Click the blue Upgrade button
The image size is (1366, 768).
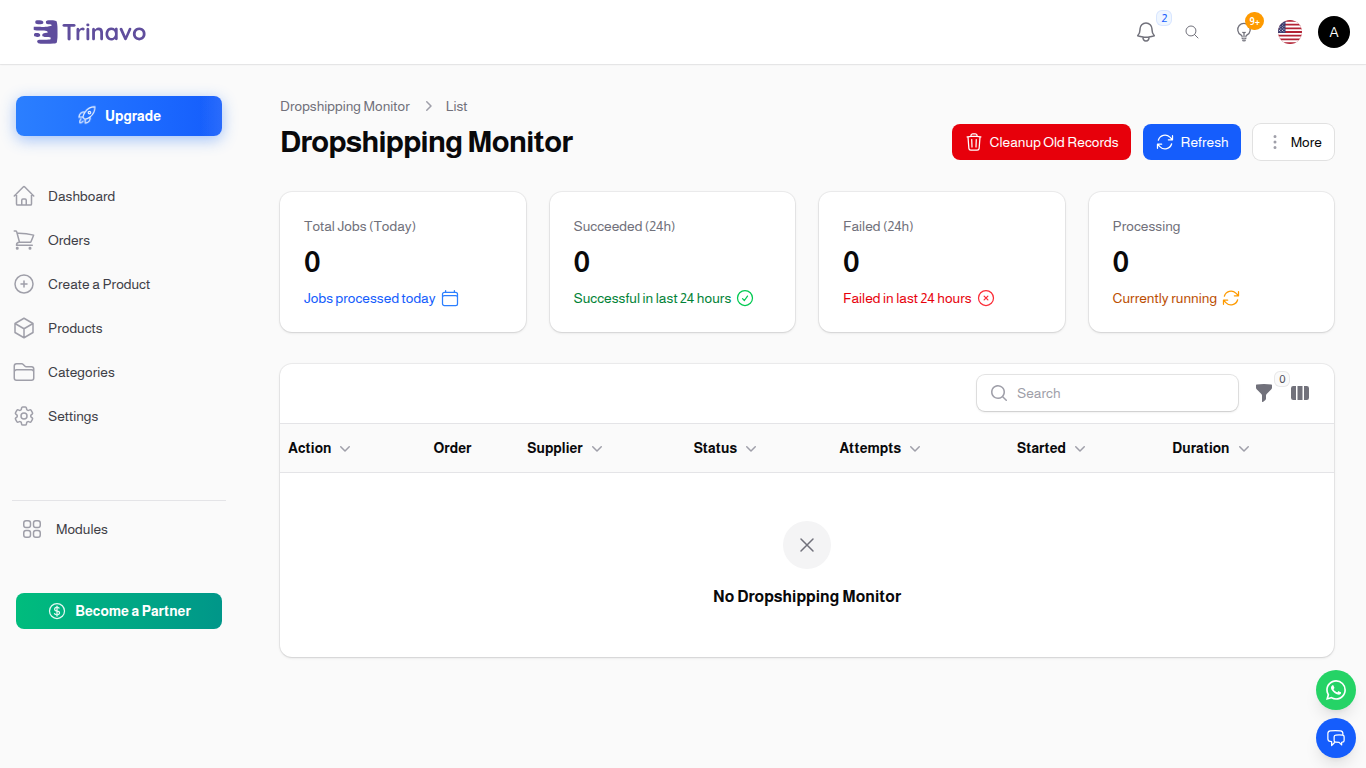(119, 116)
